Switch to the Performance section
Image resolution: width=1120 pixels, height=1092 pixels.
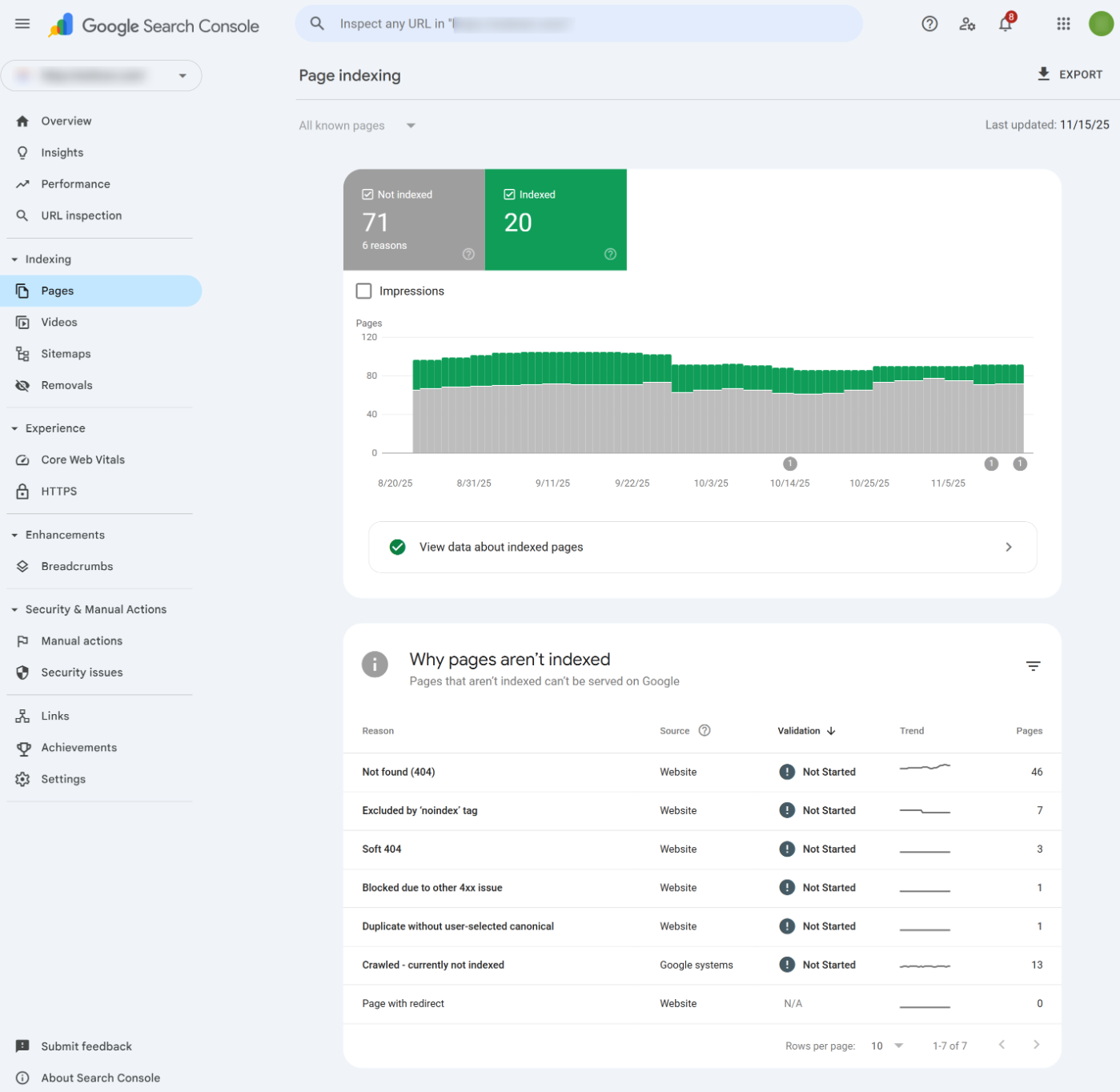(x=74, y=184)
